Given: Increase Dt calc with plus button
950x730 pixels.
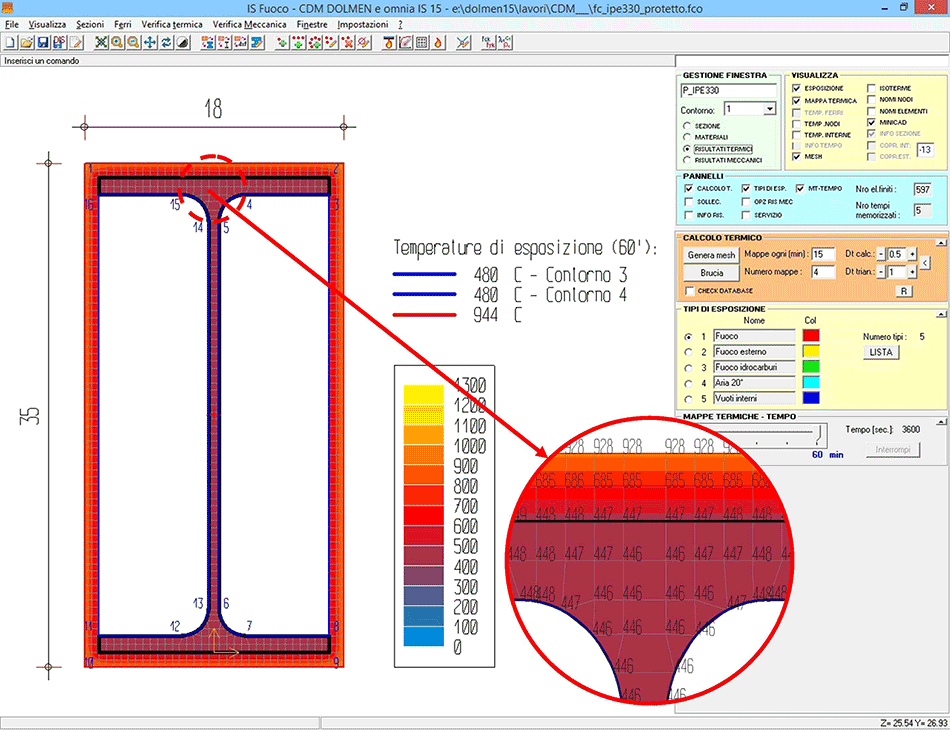Looking at the screenshot, I should click(x=912, y=254).
